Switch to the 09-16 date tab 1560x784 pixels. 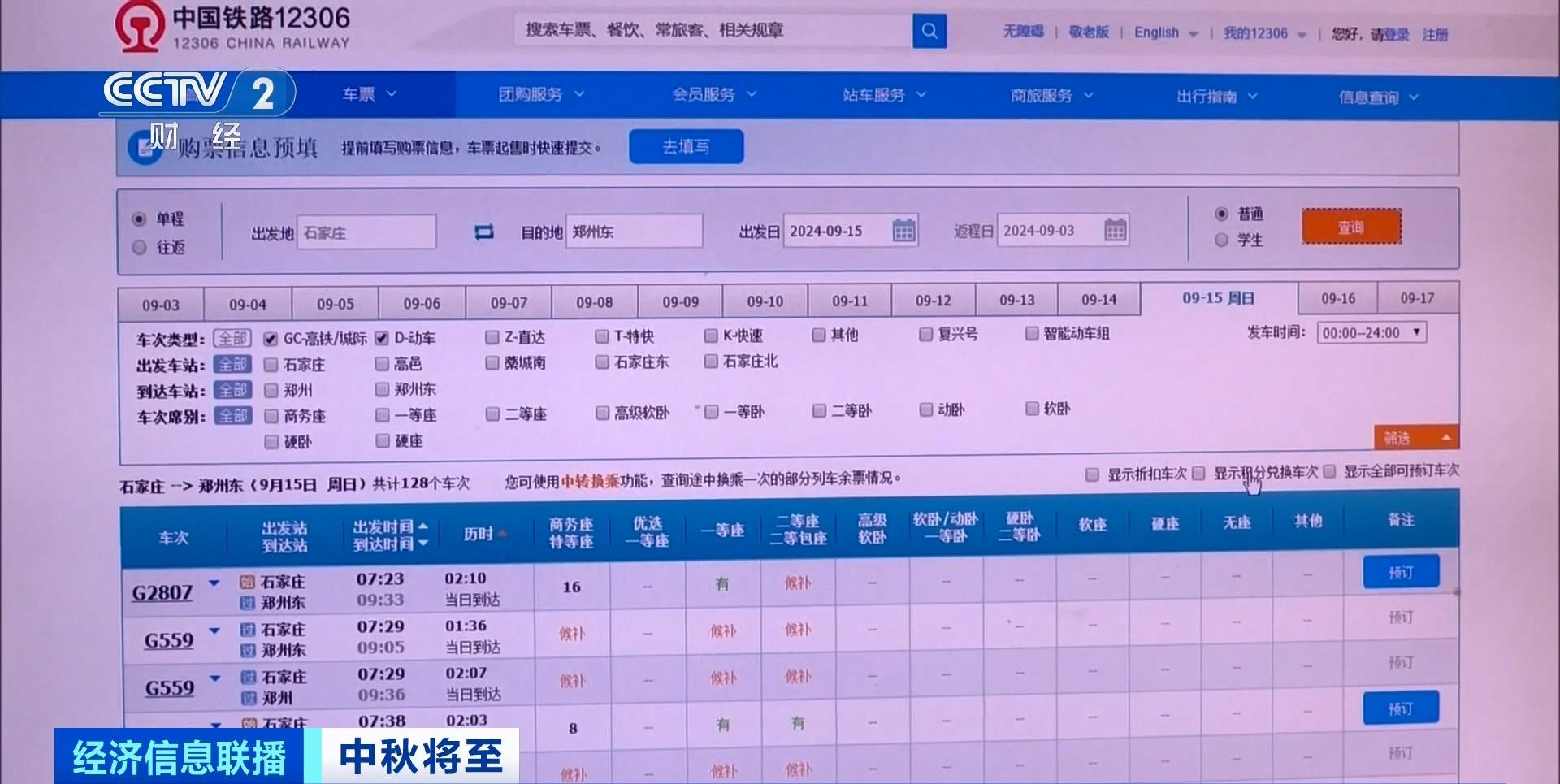click(1338, 299)
